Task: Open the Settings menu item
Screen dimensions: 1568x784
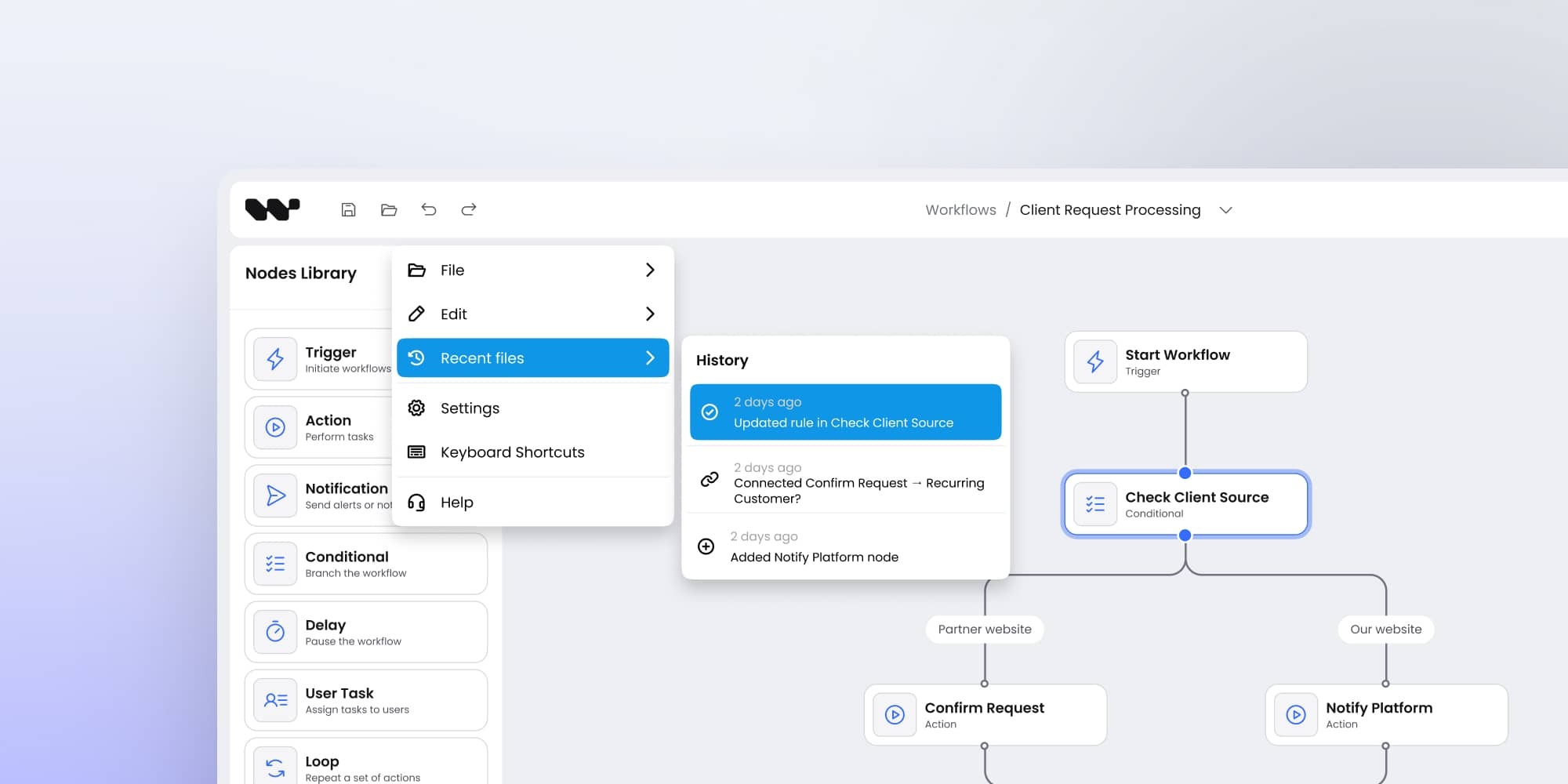Action: (533, 408)
